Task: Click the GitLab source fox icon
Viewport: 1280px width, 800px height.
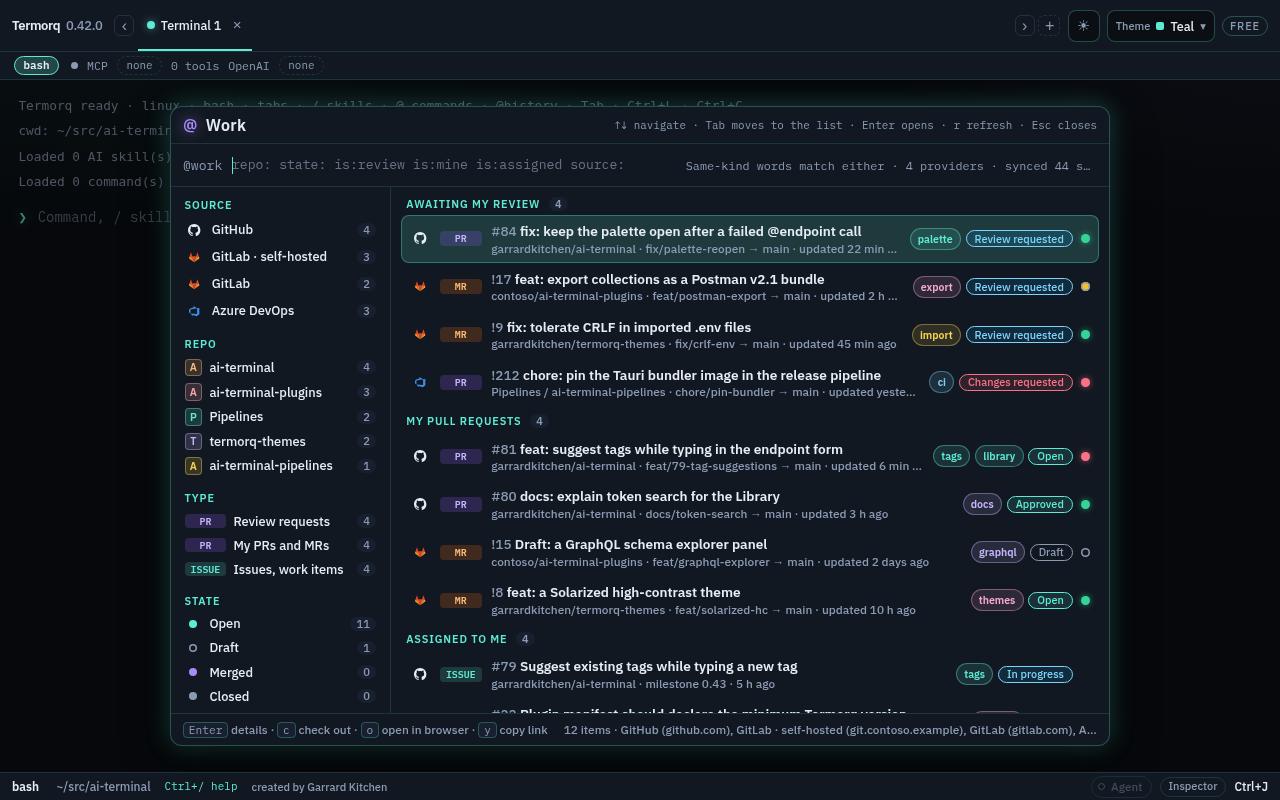Action: 194,284
